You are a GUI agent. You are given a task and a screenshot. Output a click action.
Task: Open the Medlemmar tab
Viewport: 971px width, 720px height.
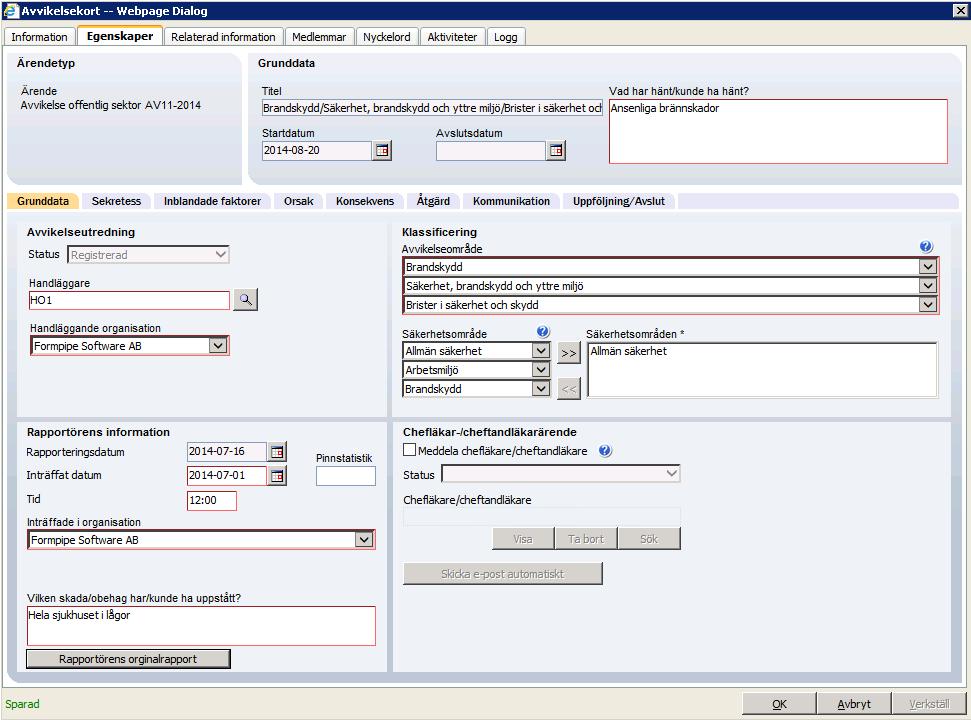point(319,37)
